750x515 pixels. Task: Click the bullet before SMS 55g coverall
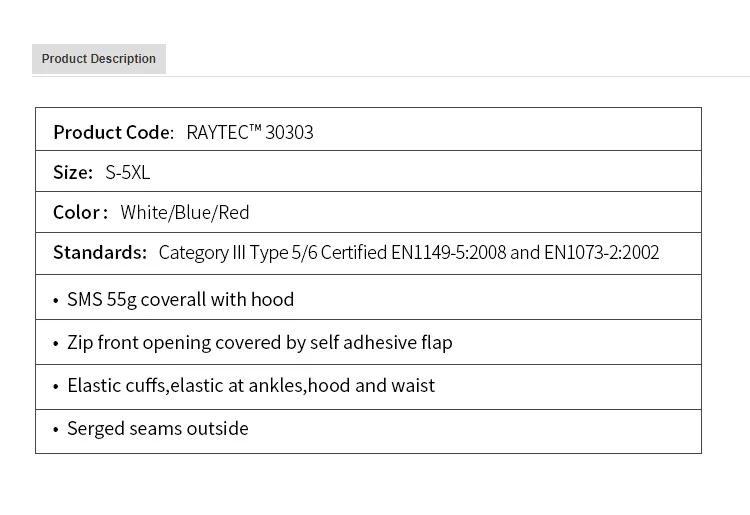point(56,300)
